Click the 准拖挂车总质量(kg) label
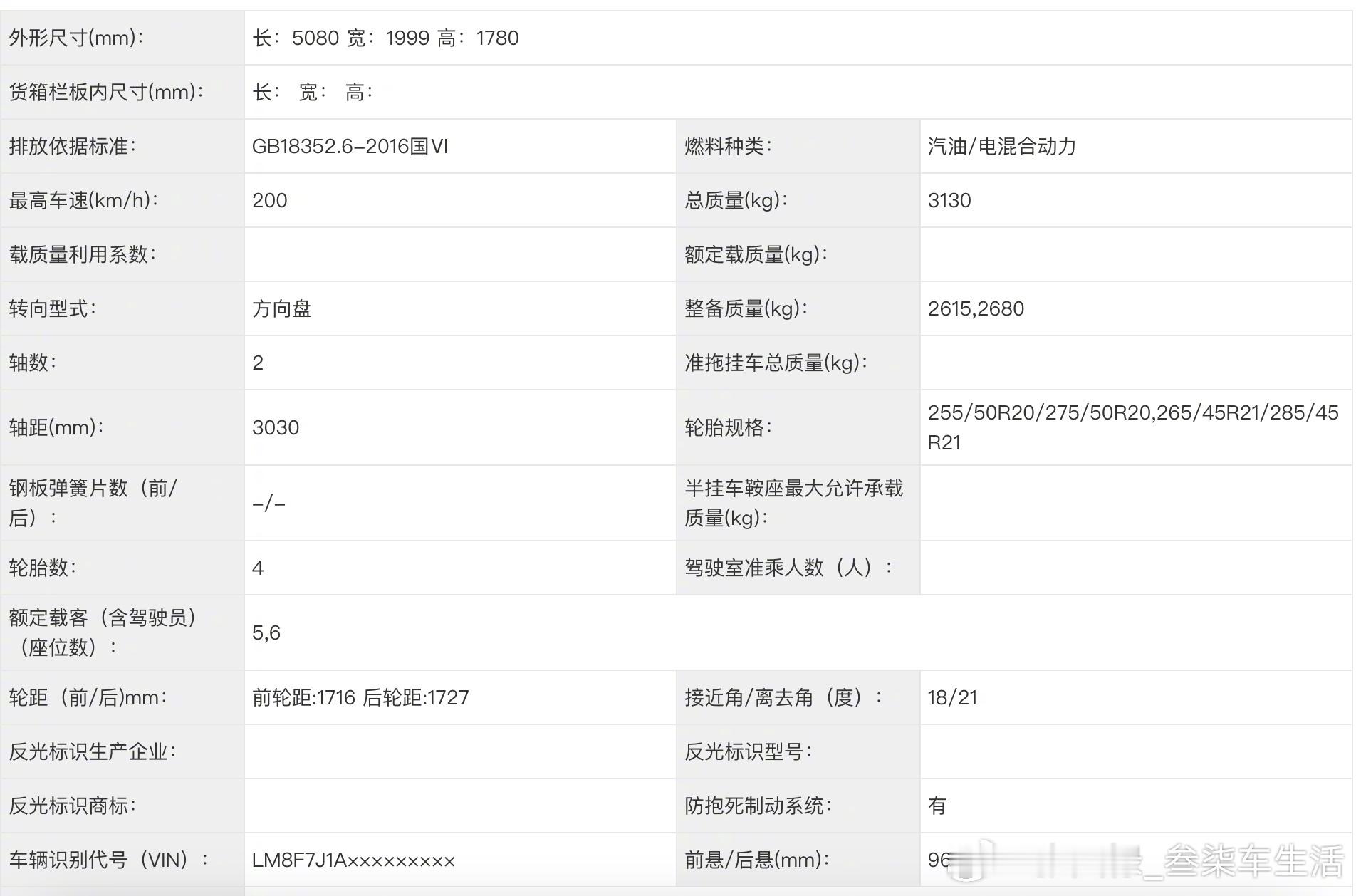Screen dimensions: 1356x896 point(776,363)
